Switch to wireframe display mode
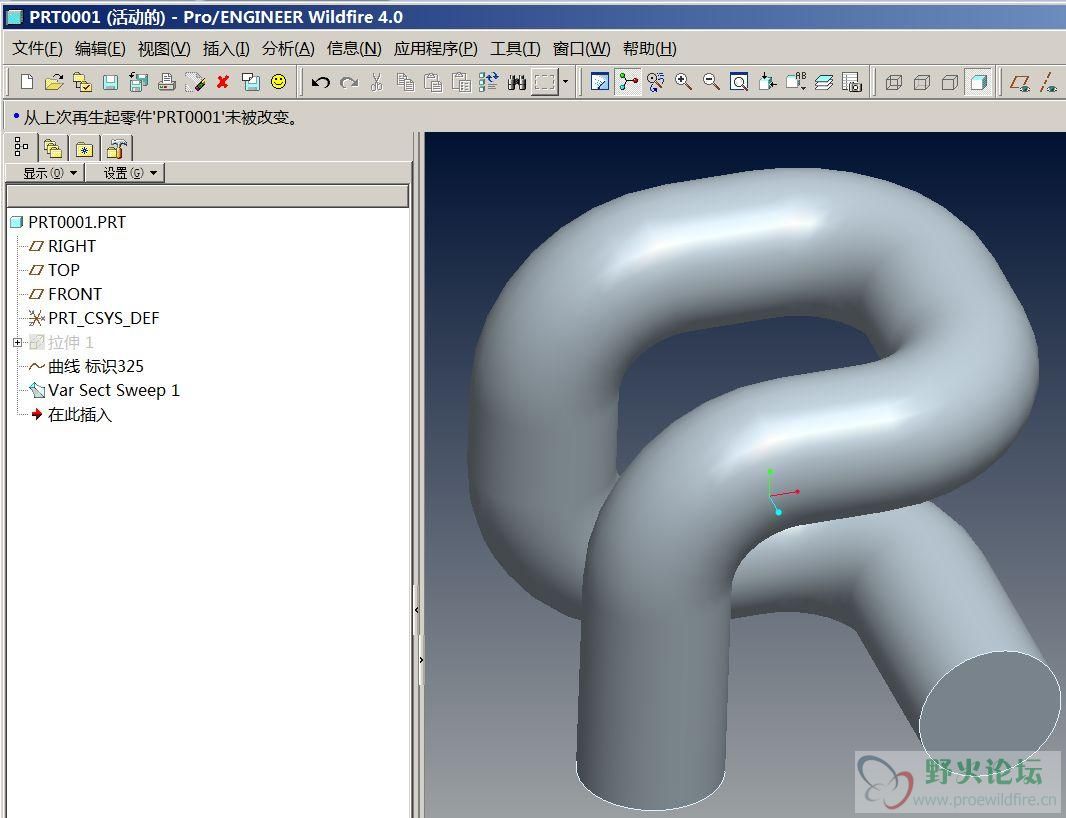 coord(894,82)
